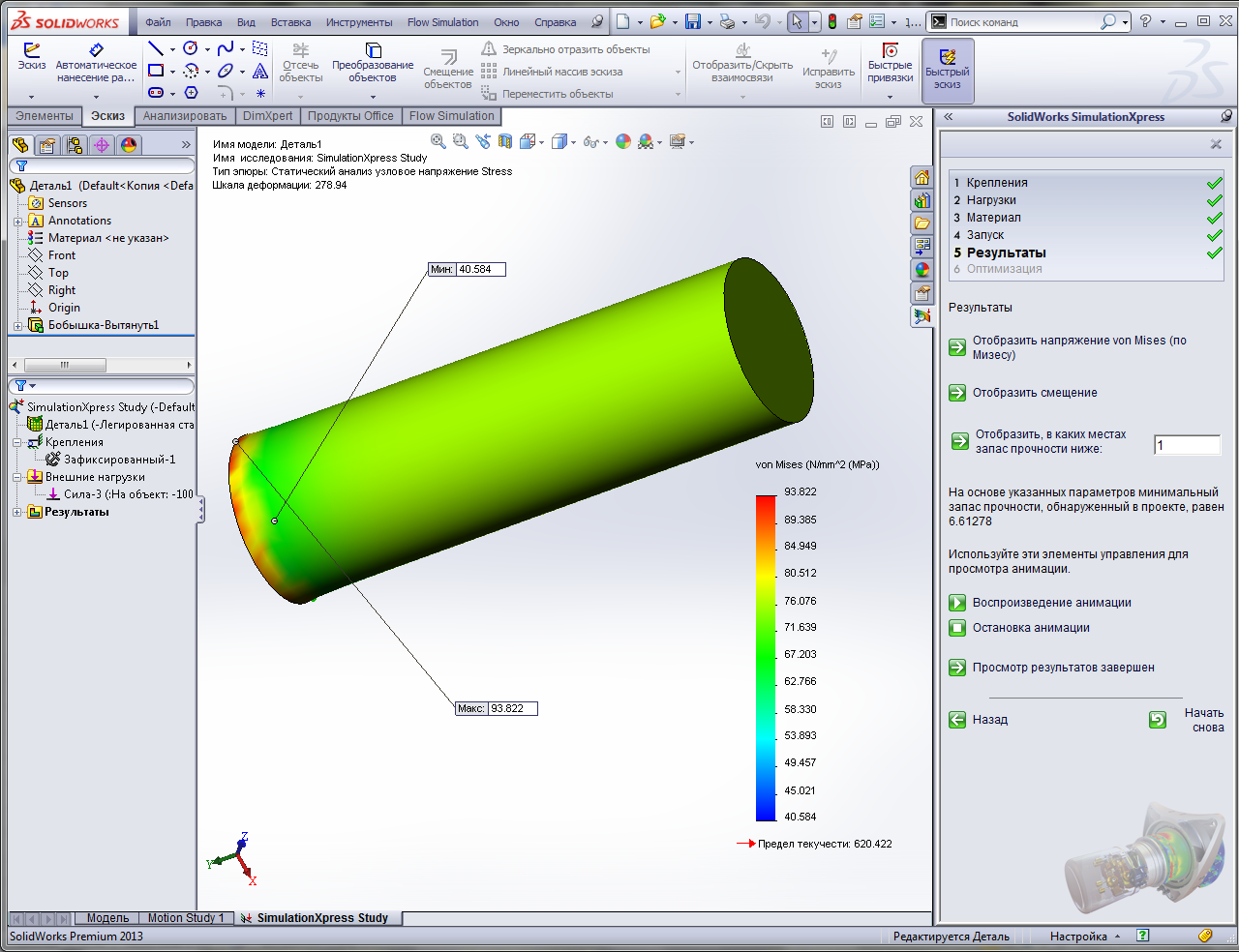Click the Zoom to Area icon

pos(461,141)
